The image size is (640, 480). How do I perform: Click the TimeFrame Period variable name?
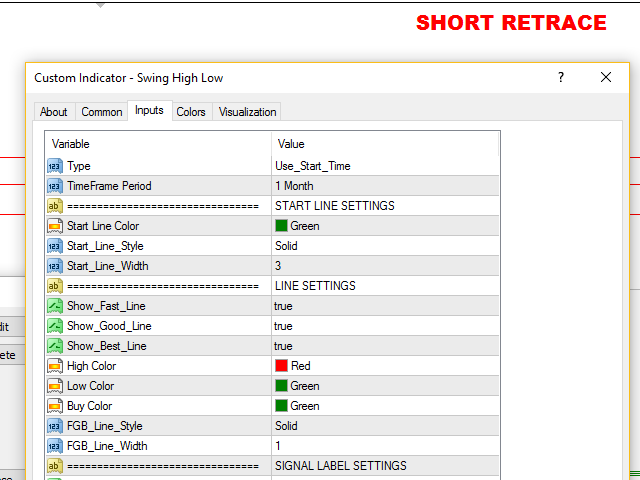point(109,186)
